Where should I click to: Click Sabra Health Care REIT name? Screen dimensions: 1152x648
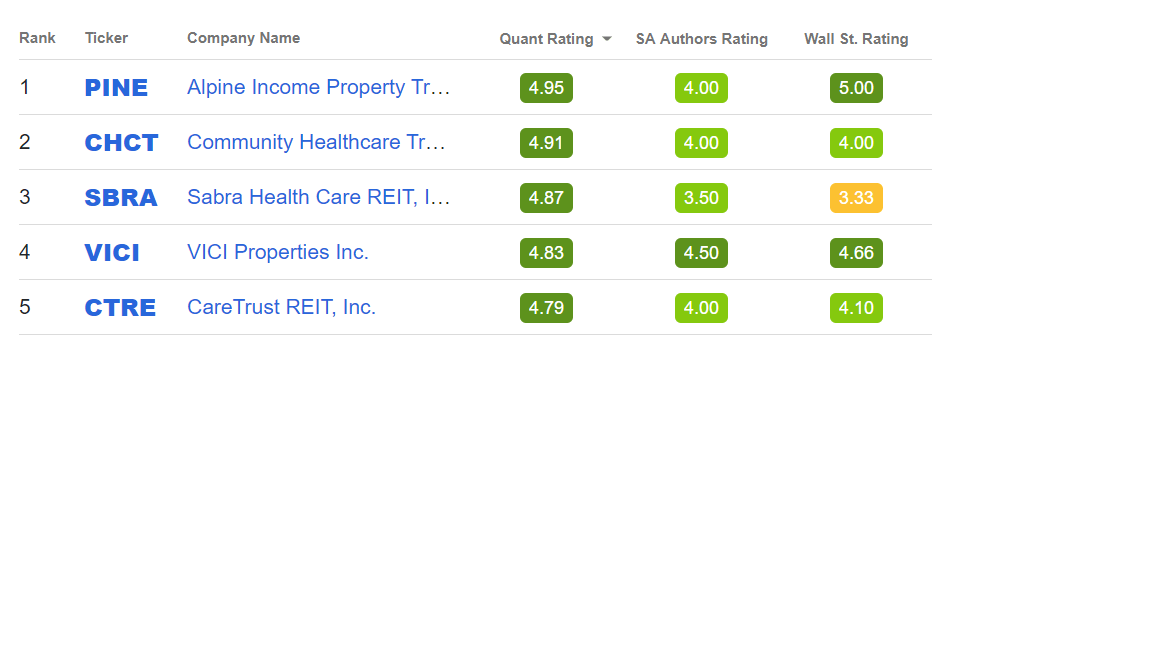click(318, 198)
